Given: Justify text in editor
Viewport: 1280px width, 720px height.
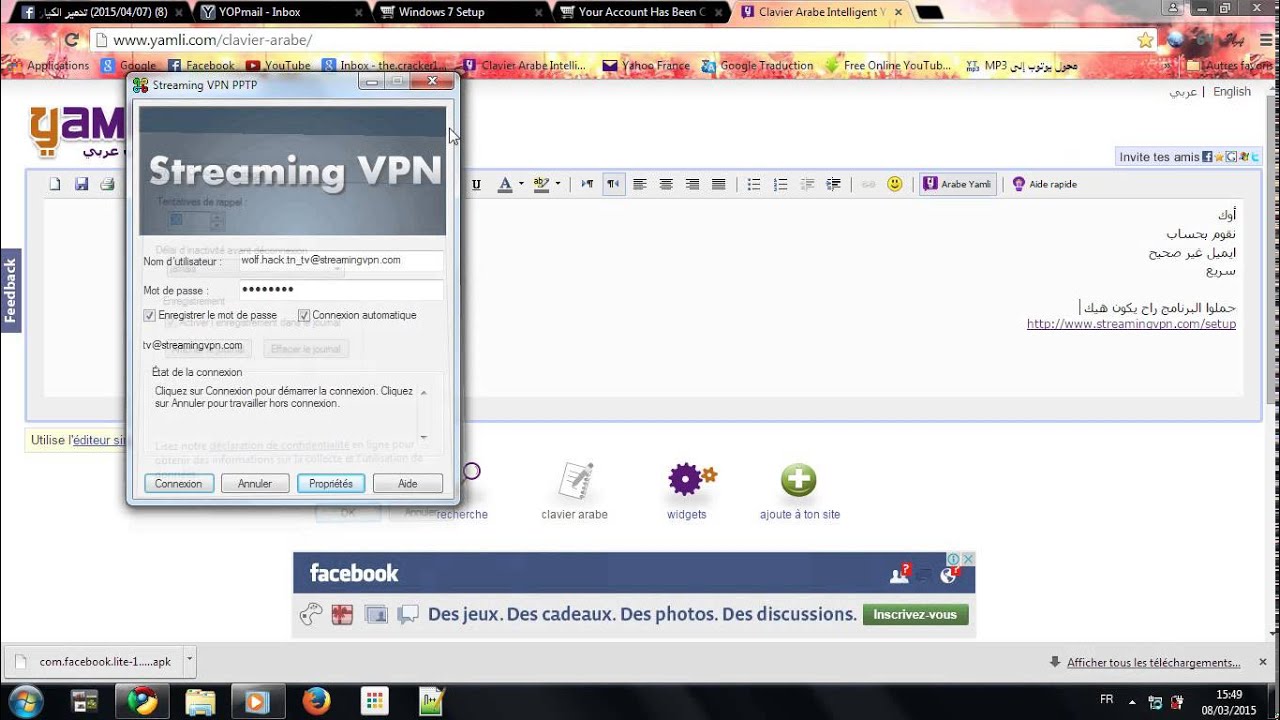Looking at the screenshot, I should [x=718, y=184].
